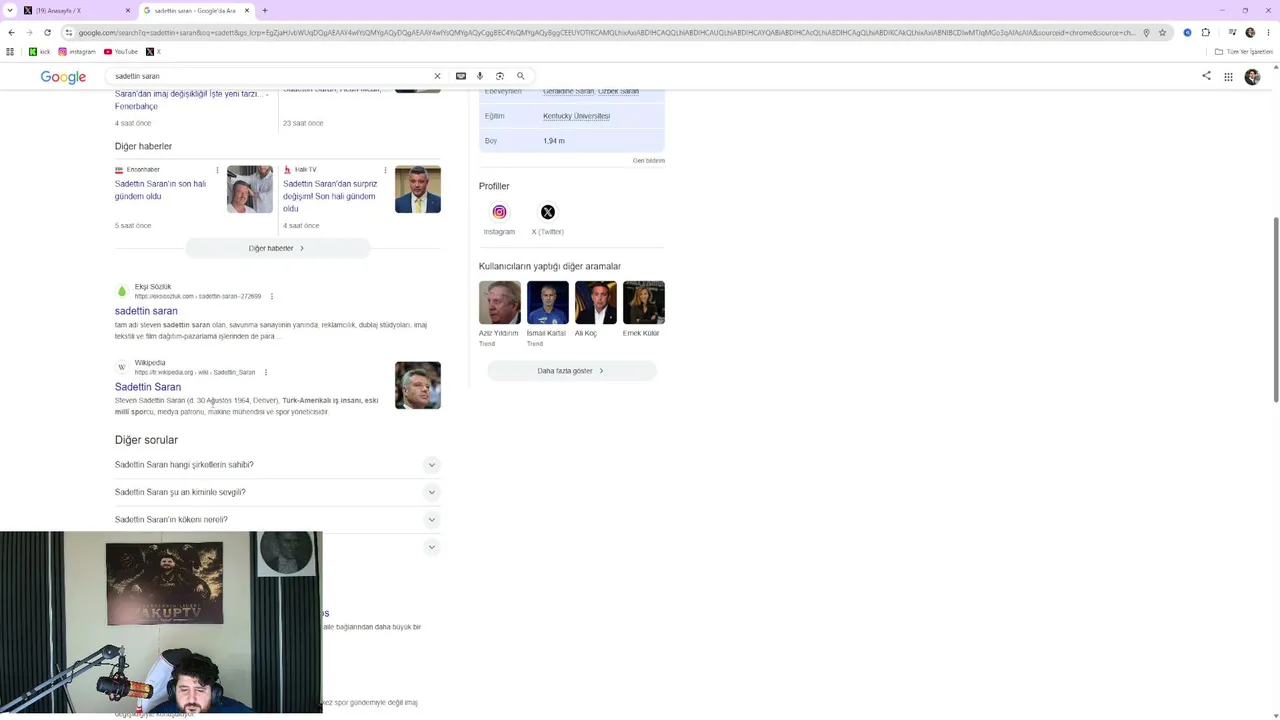Open the Instagram profile icon
The height and width of the screenshot is (720, 1280).
499,212
